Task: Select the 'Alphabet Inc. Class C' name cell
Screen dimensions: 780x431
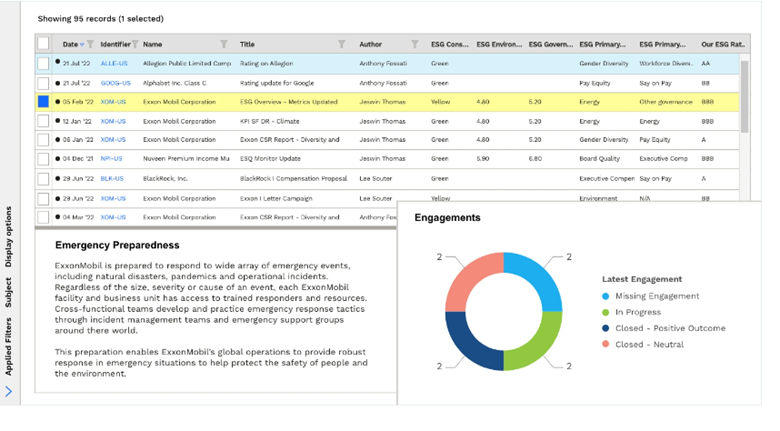Action: point(175,83)
